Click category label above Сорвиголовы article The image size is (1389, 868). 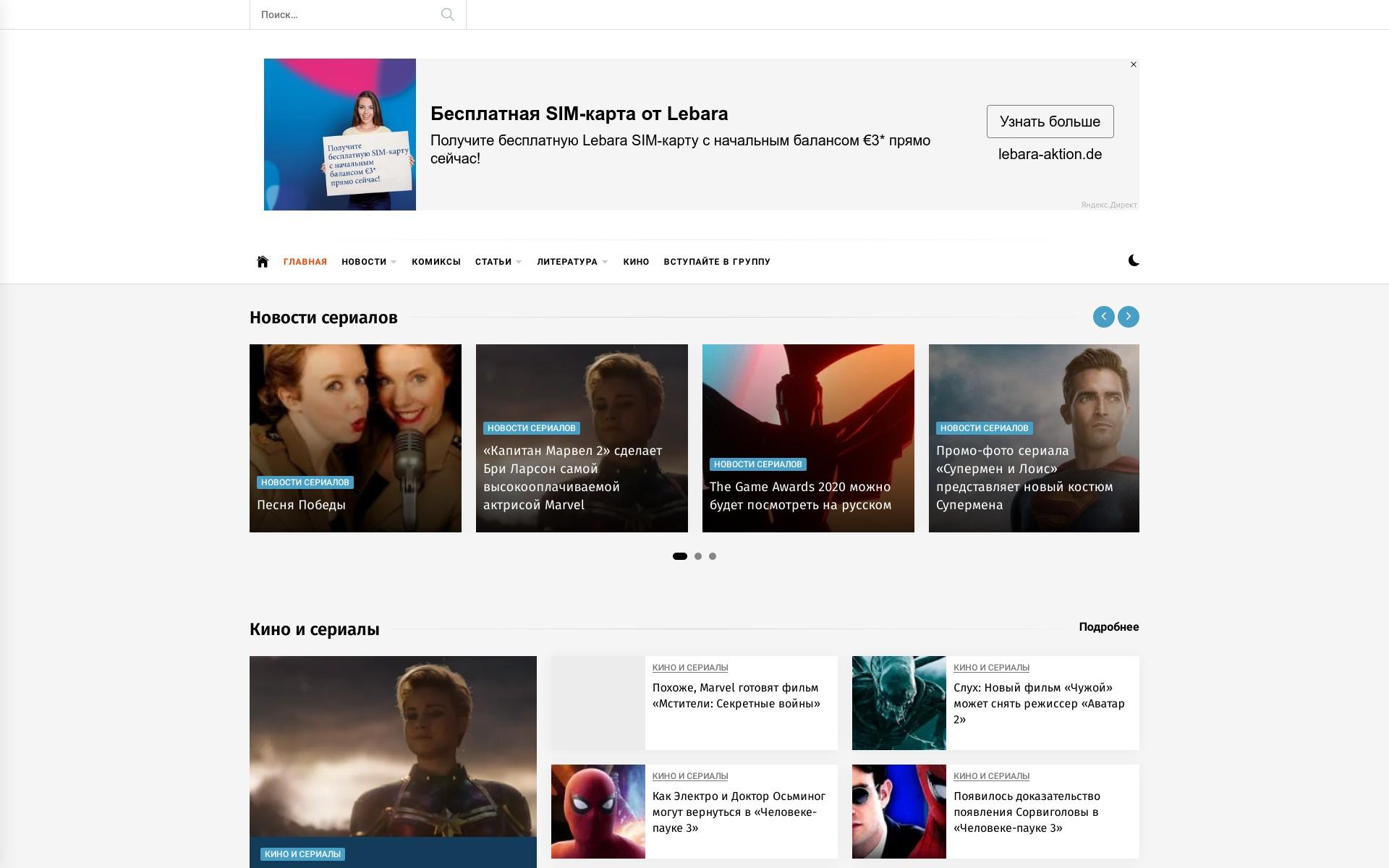pos(991,776)
